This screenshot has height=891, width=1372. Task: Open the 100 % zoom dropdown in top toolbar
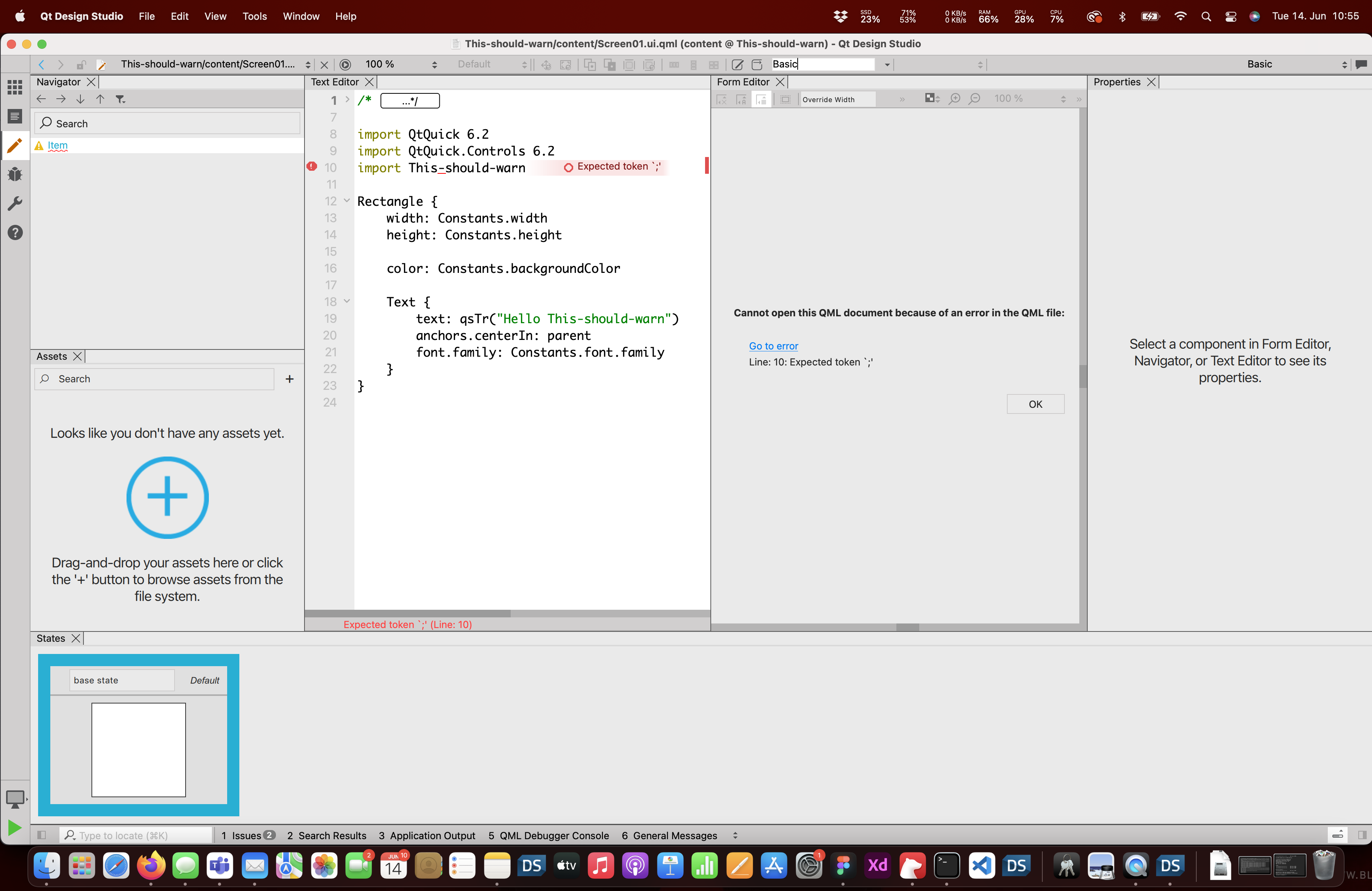(401, 64)
